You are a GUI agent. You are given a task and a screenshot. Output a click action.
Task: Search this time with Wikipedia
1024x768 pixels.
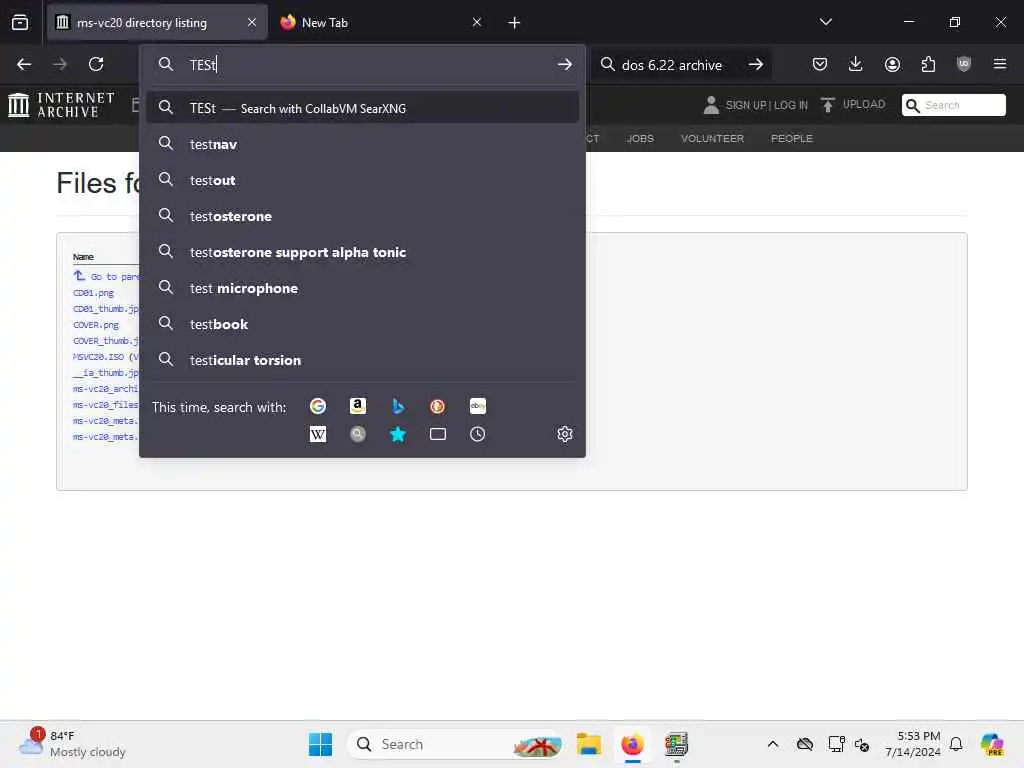318,434
